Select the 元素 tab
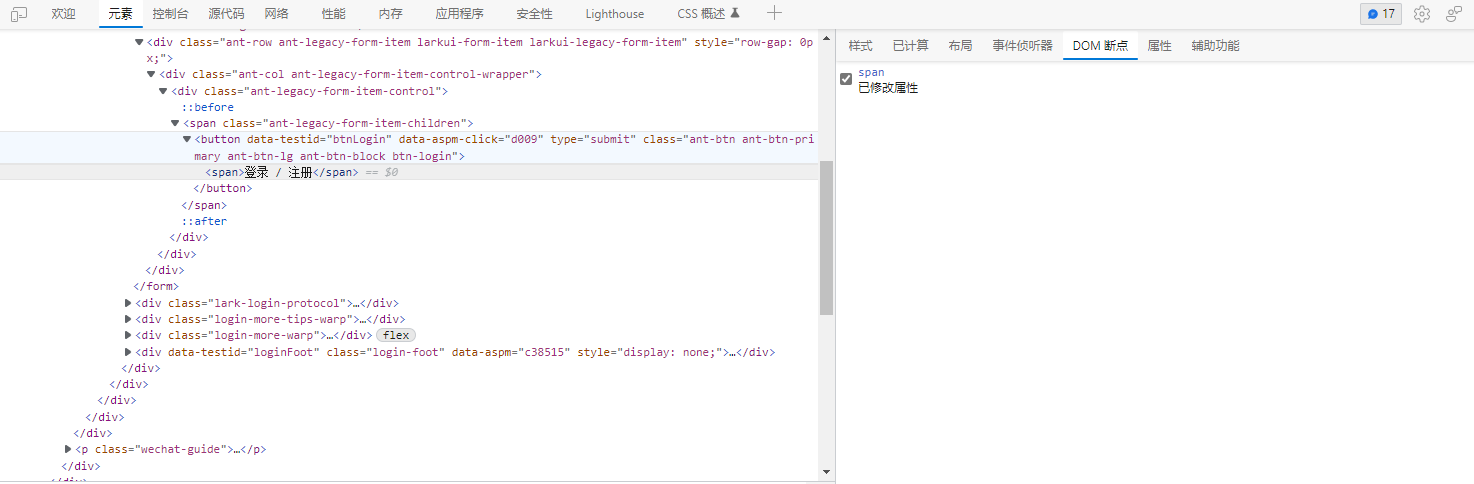Viewport: 1474px width, 484px height. click(120, 14)
